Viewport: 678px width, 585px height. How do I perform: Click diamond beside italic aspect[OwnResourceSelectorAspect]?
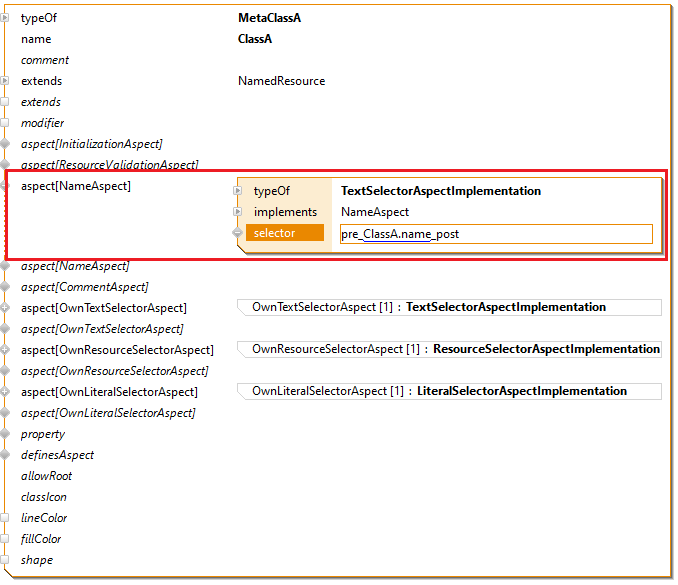(5, 371)
